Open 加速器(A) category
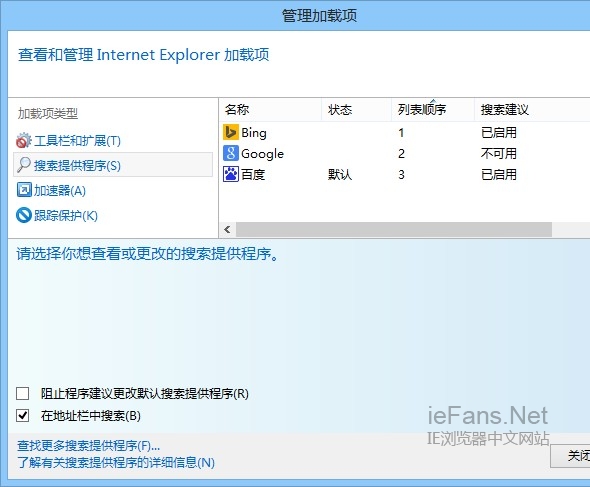The image size is (590, 487). click(60, 190)
